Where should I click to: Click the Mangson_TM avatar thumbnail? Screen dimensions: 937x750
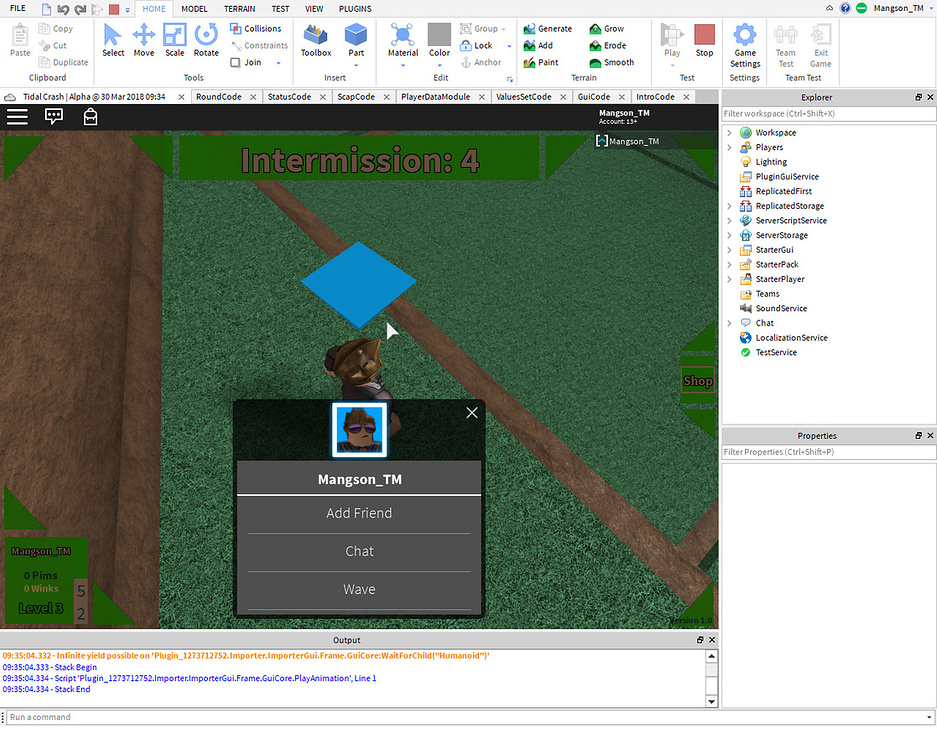[359, 430]
